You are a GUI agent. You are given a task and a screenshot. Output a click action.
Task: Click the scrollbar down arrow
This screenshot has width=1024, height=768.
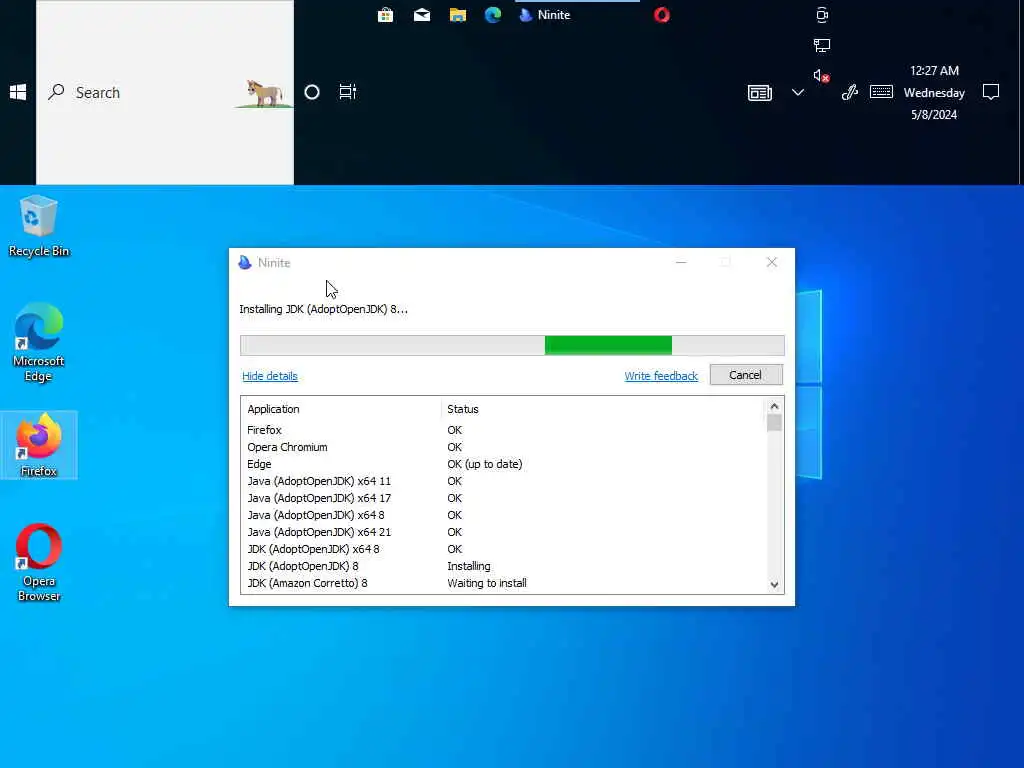tap(774, 584)
